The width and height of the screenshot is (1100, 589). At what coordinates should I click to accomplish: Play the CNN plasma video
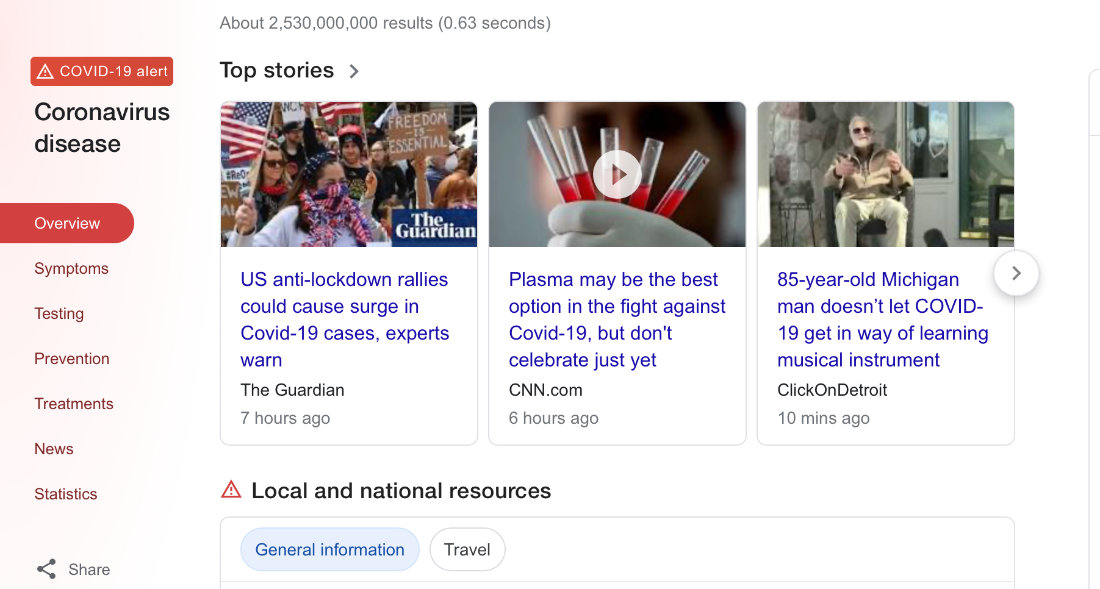(x=617, y=174)
